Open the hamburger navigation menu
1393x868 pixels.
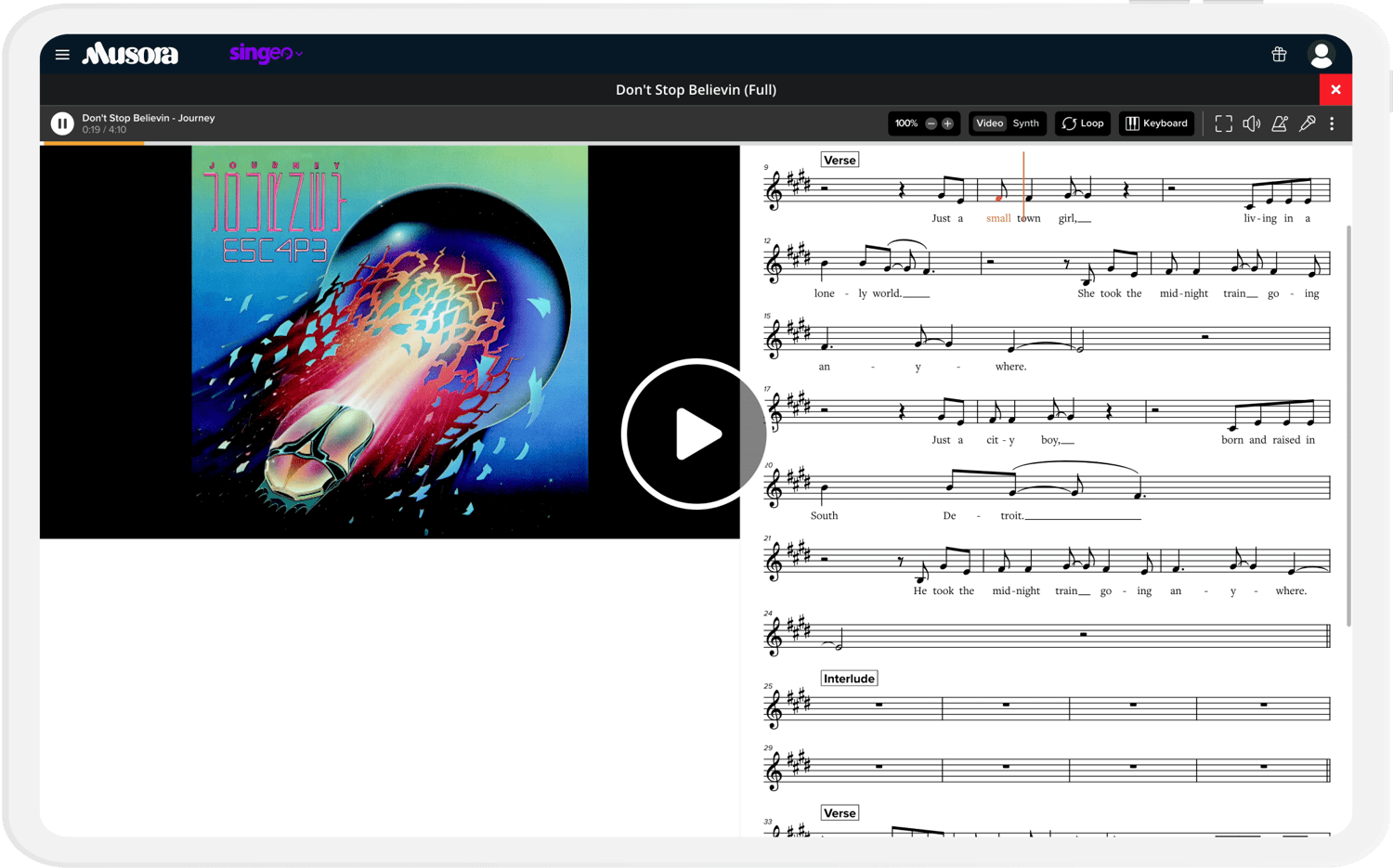coord(62,55)
